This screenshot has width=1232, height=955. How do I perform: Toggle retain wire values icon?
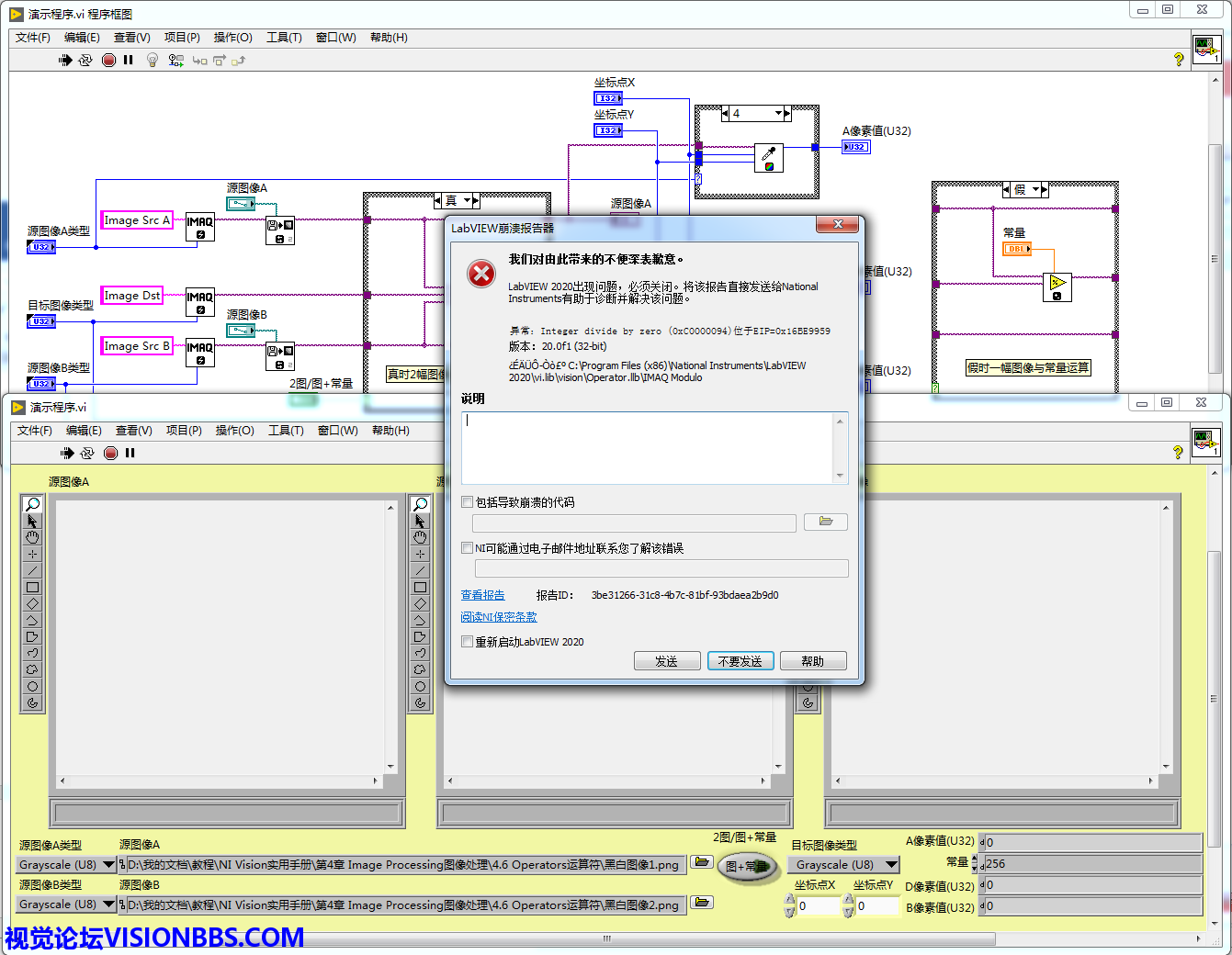175,60
